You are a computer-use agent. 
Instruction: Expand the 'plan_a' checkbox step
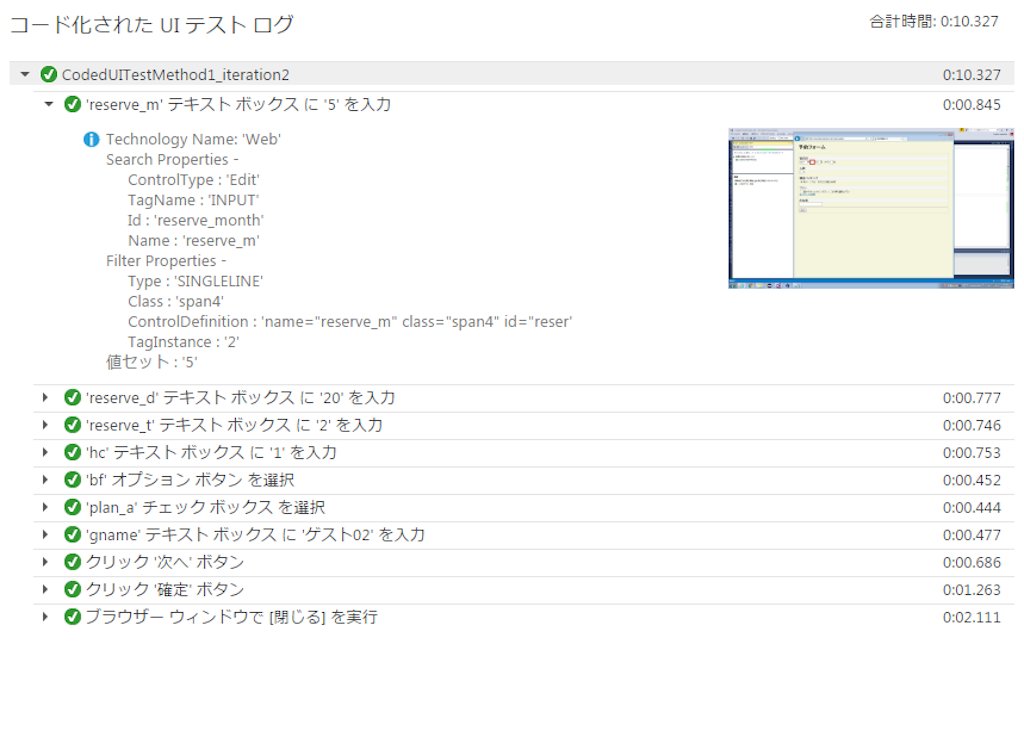point(45,507)
